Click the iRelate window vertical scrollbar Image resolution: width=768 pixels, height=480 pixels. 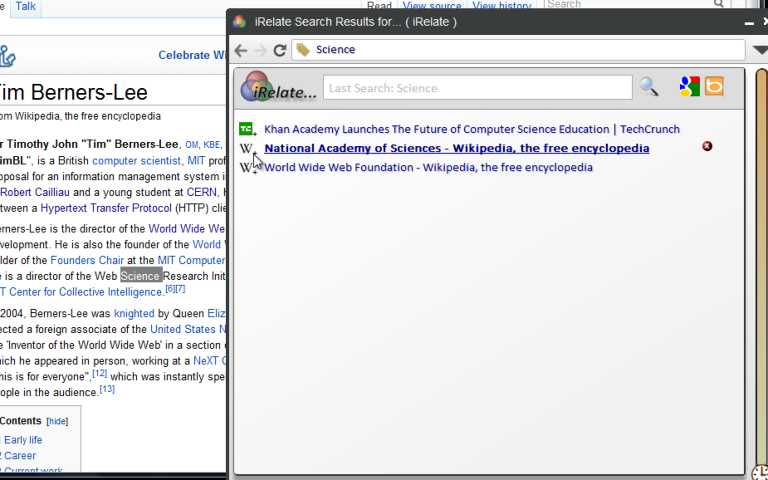[762, 269]
